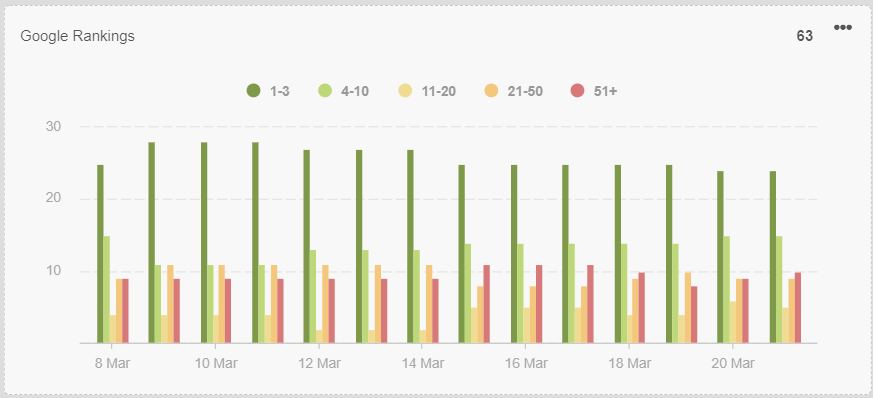Toggle the 1-3 series legend dot

(253, 91)
